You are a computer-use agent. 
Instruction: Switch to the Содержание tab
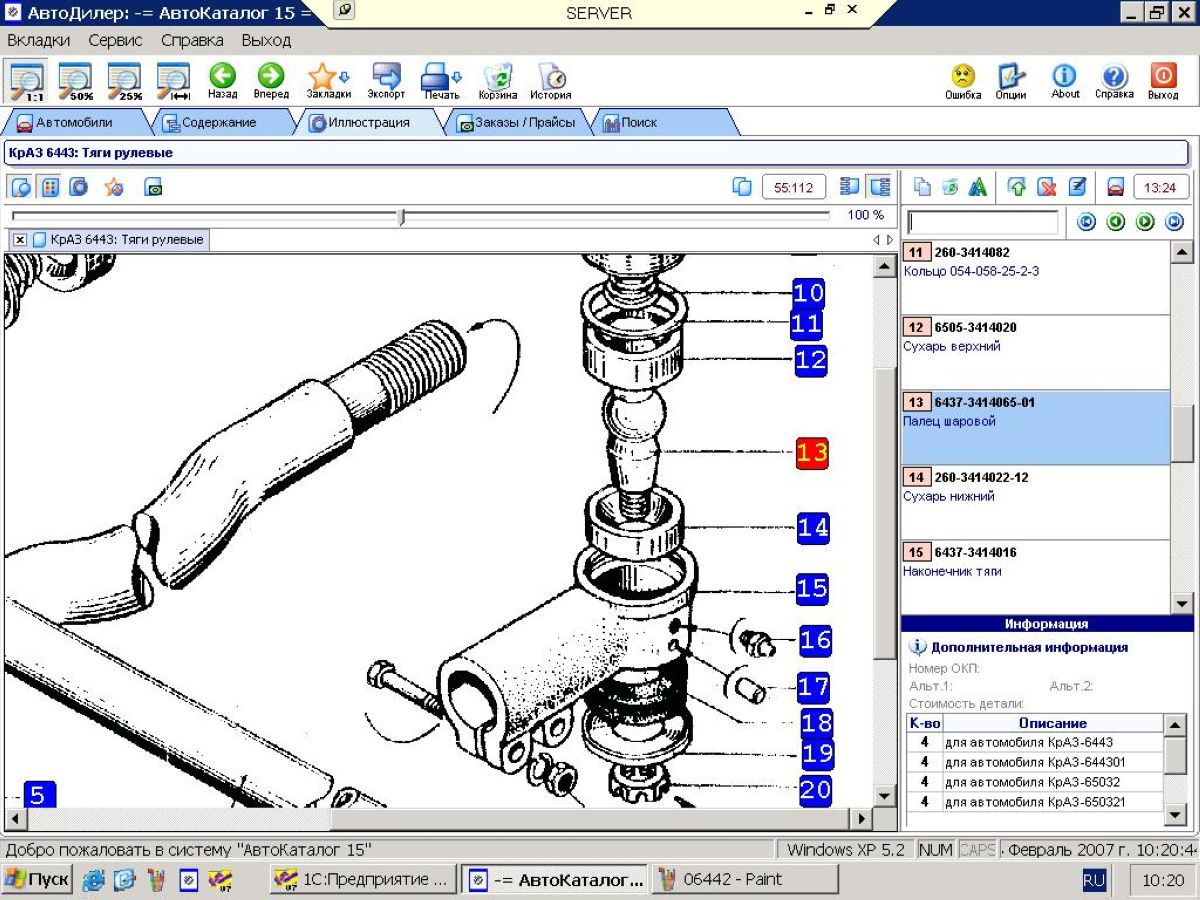[x=218, y=123]
